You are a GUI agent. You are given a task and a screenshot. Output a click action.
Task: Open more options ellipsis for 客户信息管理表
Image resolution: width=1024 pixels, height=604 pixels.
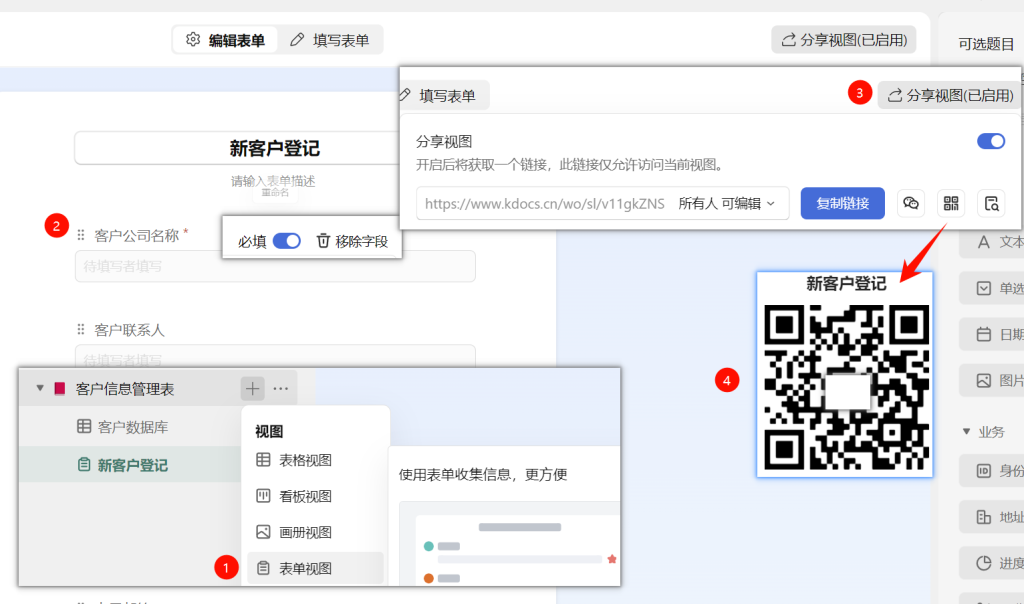pyautogui.click(x=281, y=389)
